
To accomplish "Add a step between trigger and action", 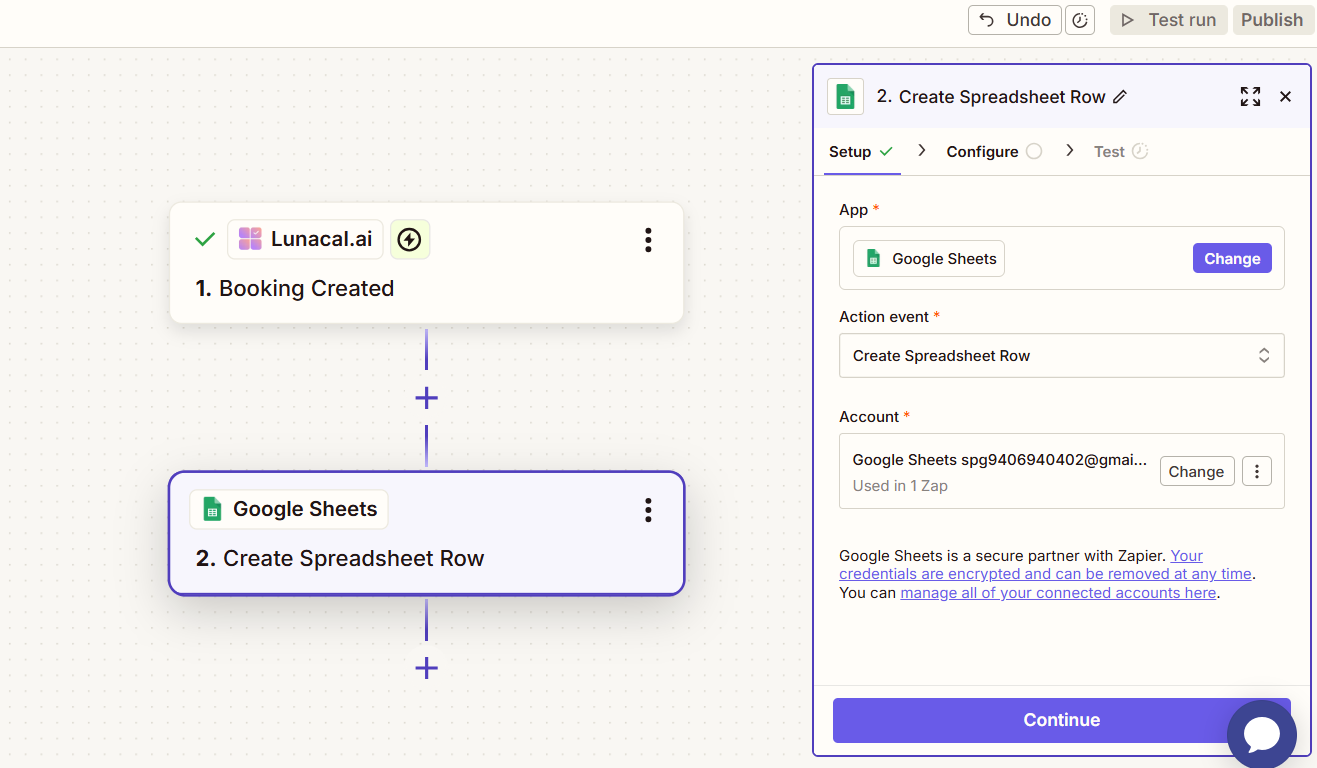I will 426,398.
